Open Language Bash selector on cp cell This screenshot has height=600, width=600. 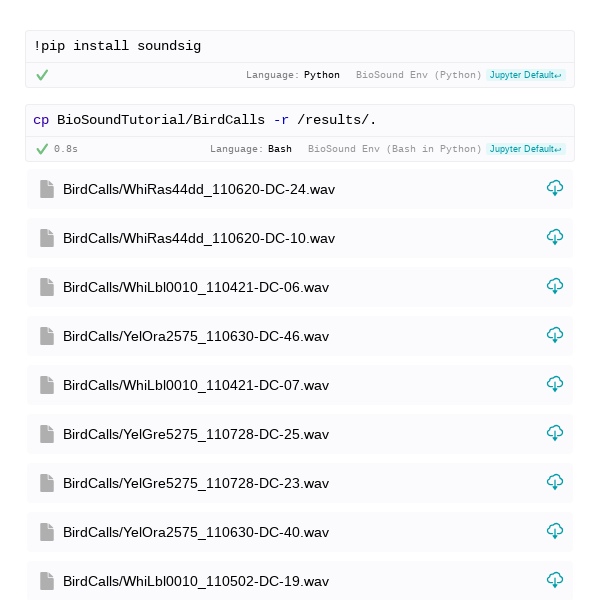pos(251,149)
